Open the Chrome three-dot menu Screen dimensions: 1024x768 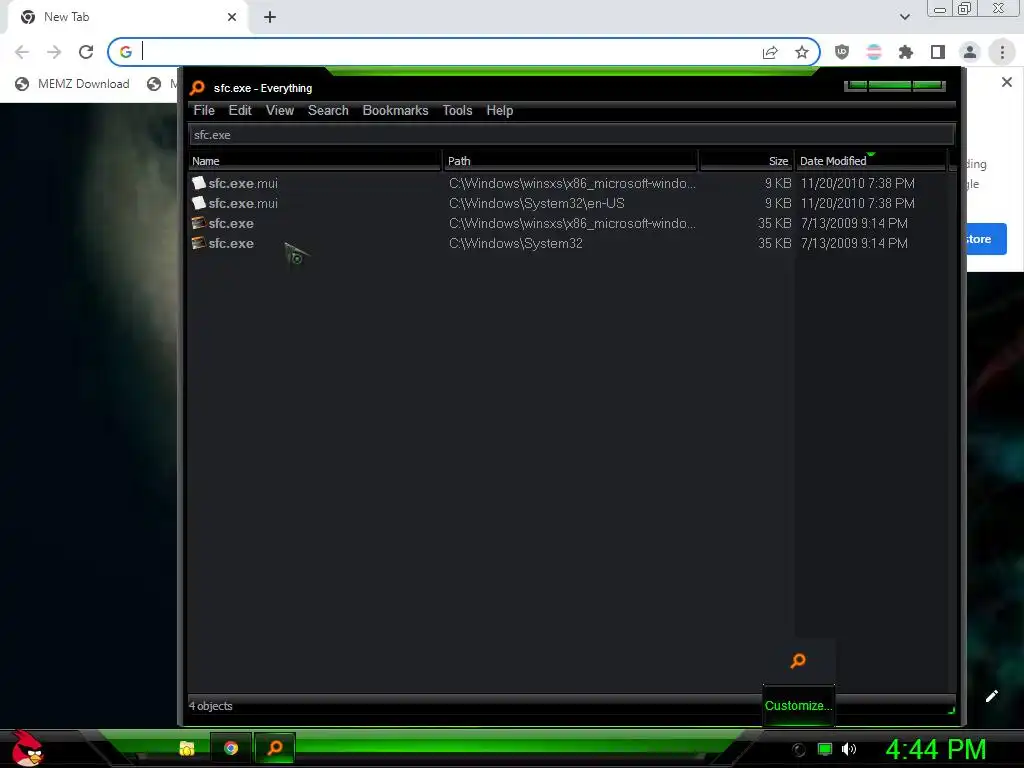click(x=1002, y=52)
